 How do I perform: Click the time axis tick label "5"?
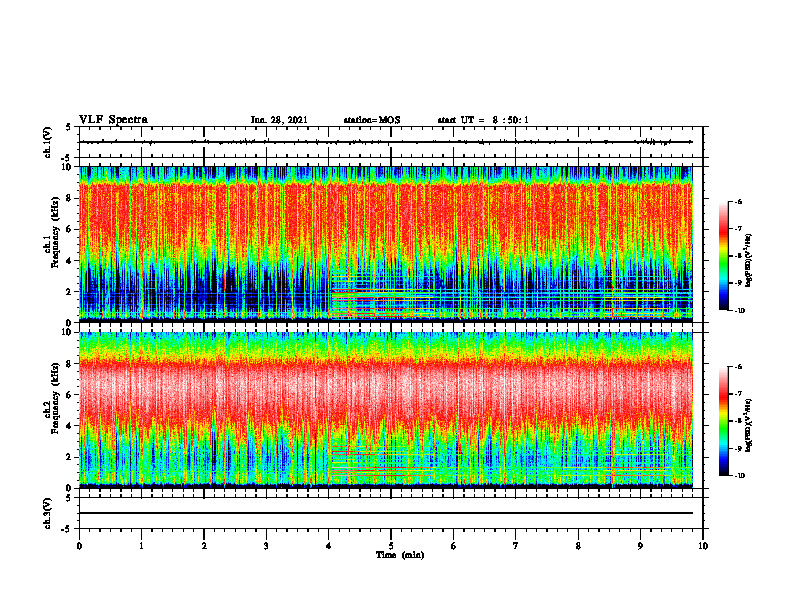click(391, 546)
